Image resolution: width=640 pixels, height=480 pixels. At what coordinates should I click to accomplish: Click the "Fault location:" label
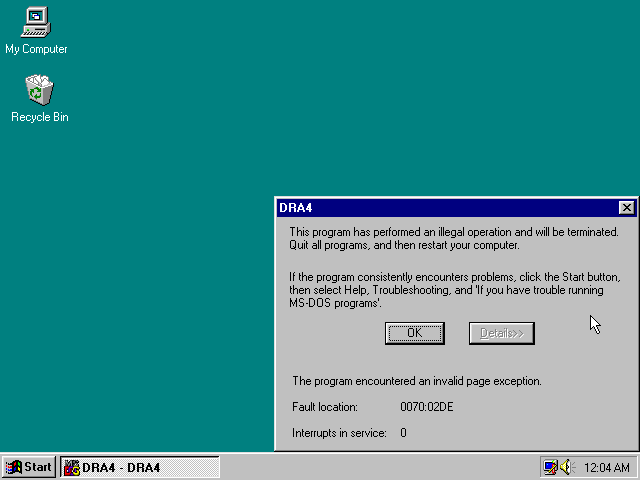[x=325, y=407]
